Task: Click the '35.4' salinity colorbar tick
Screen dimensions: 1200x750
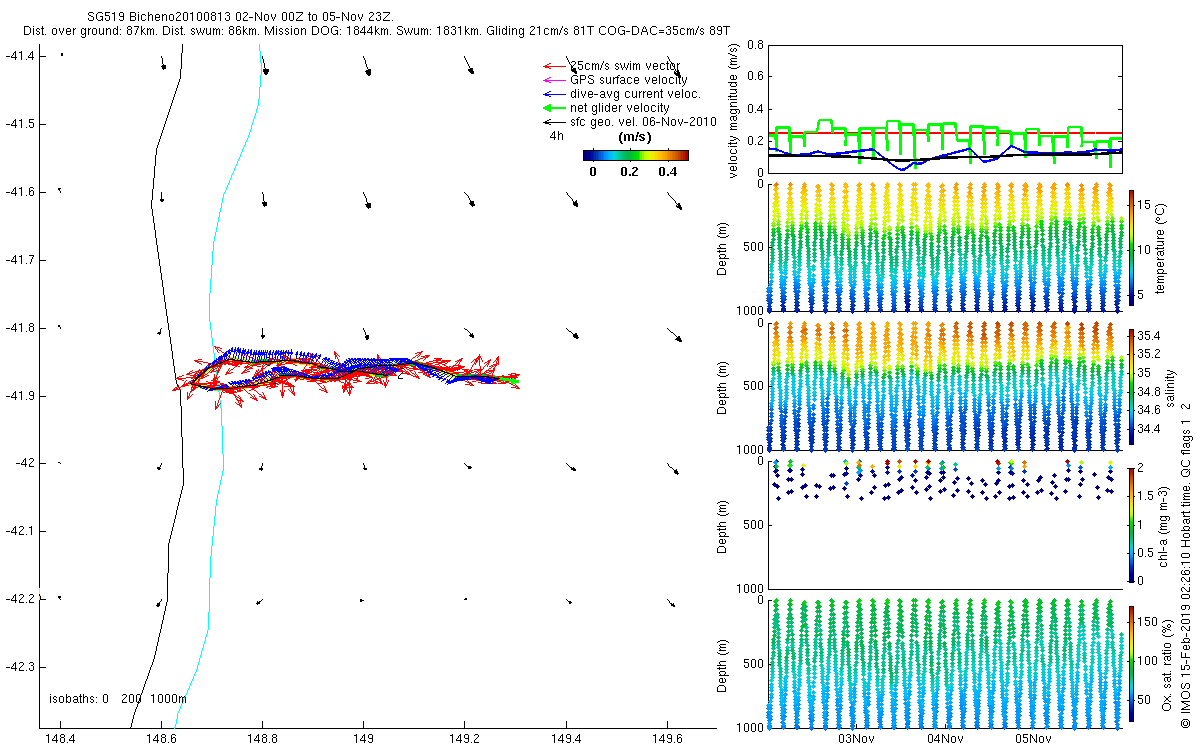Action: [1151, 335]
